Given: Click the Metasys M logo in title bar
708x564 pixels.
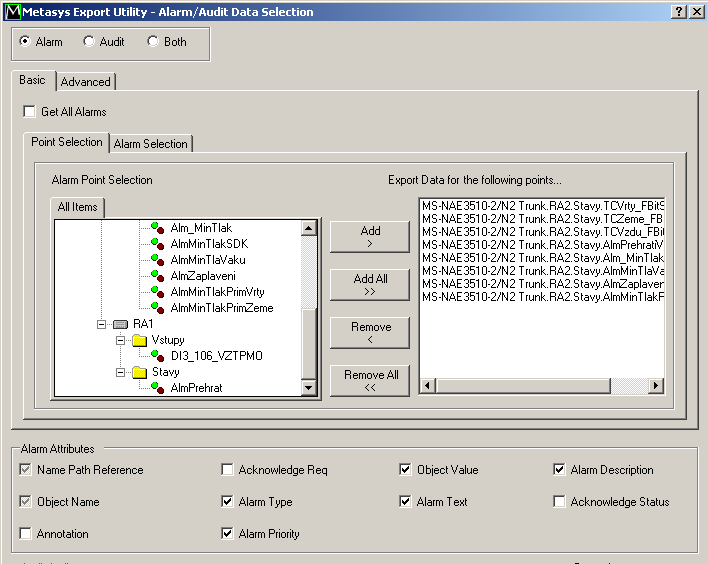Looking at the screenshot, I should (x=13, y=12).
